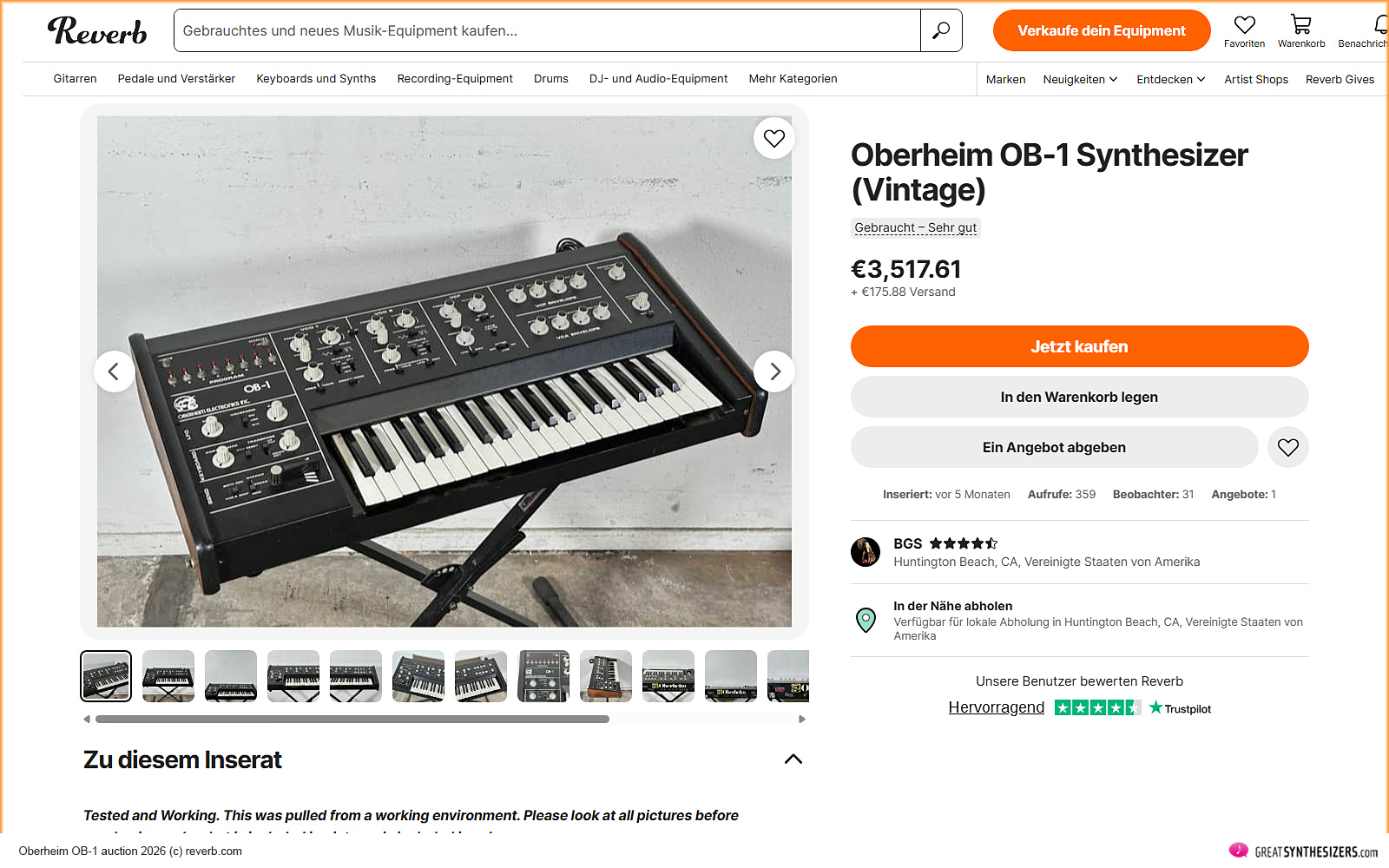Viewport: 1389px width, 868px height.
Task: Open Benachrichtigungen via the bell icon
Action: [x=1379, y=26]
